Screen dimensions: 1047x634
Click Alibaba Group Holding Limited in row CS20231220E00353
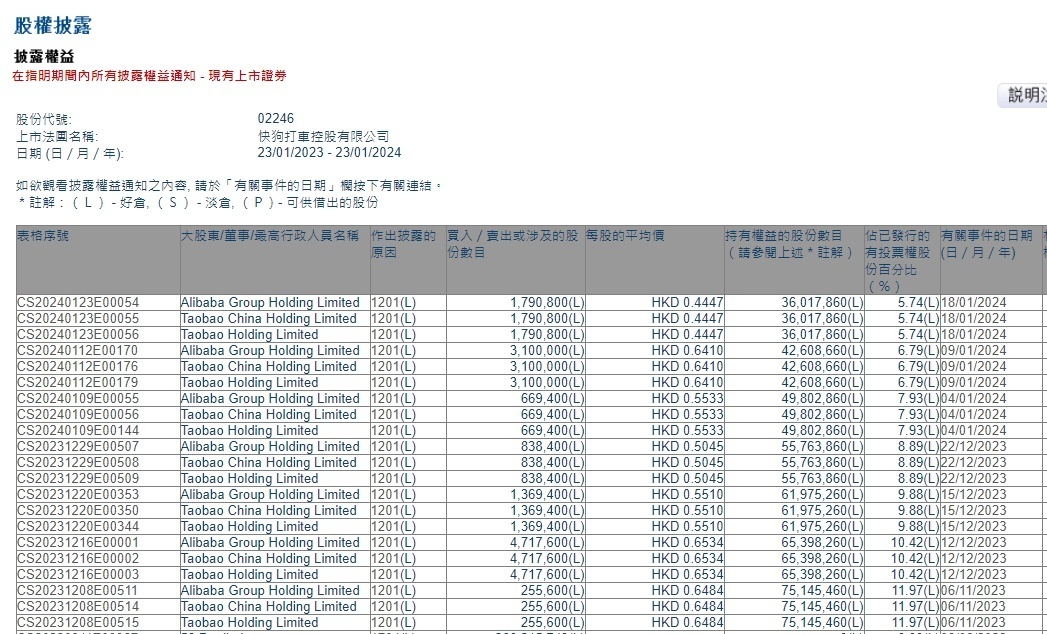[270, 495]
